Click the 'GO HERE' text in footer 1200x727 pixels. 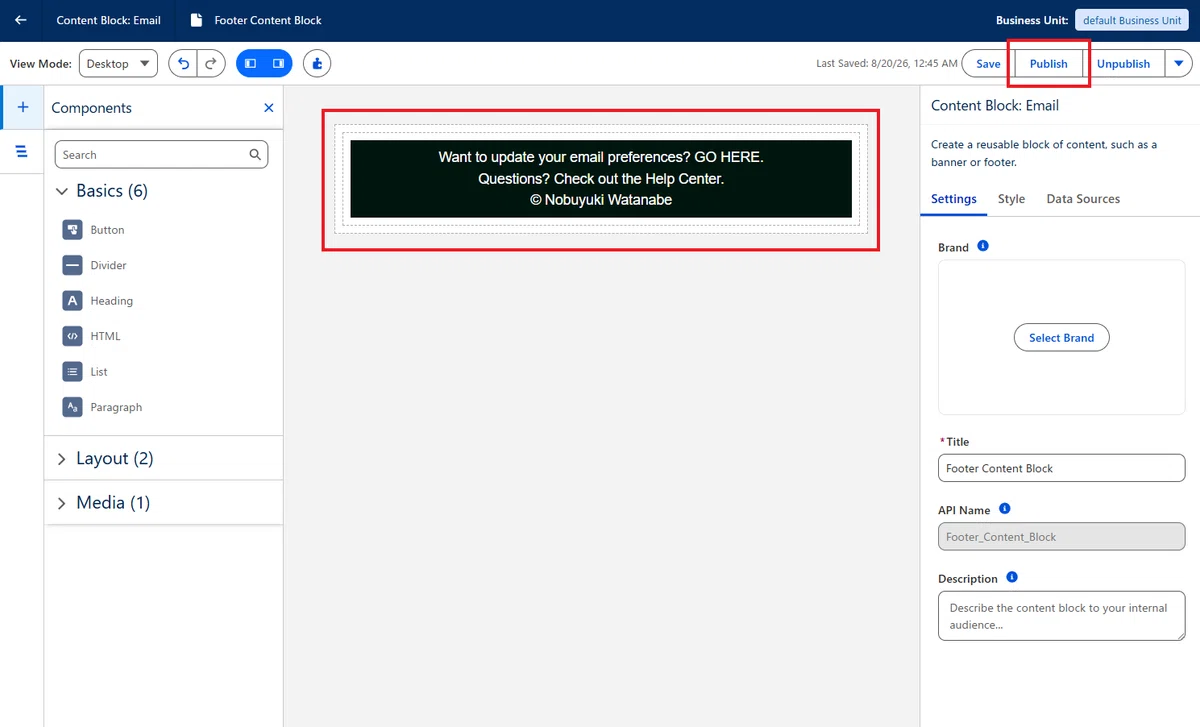pos(729,157)
